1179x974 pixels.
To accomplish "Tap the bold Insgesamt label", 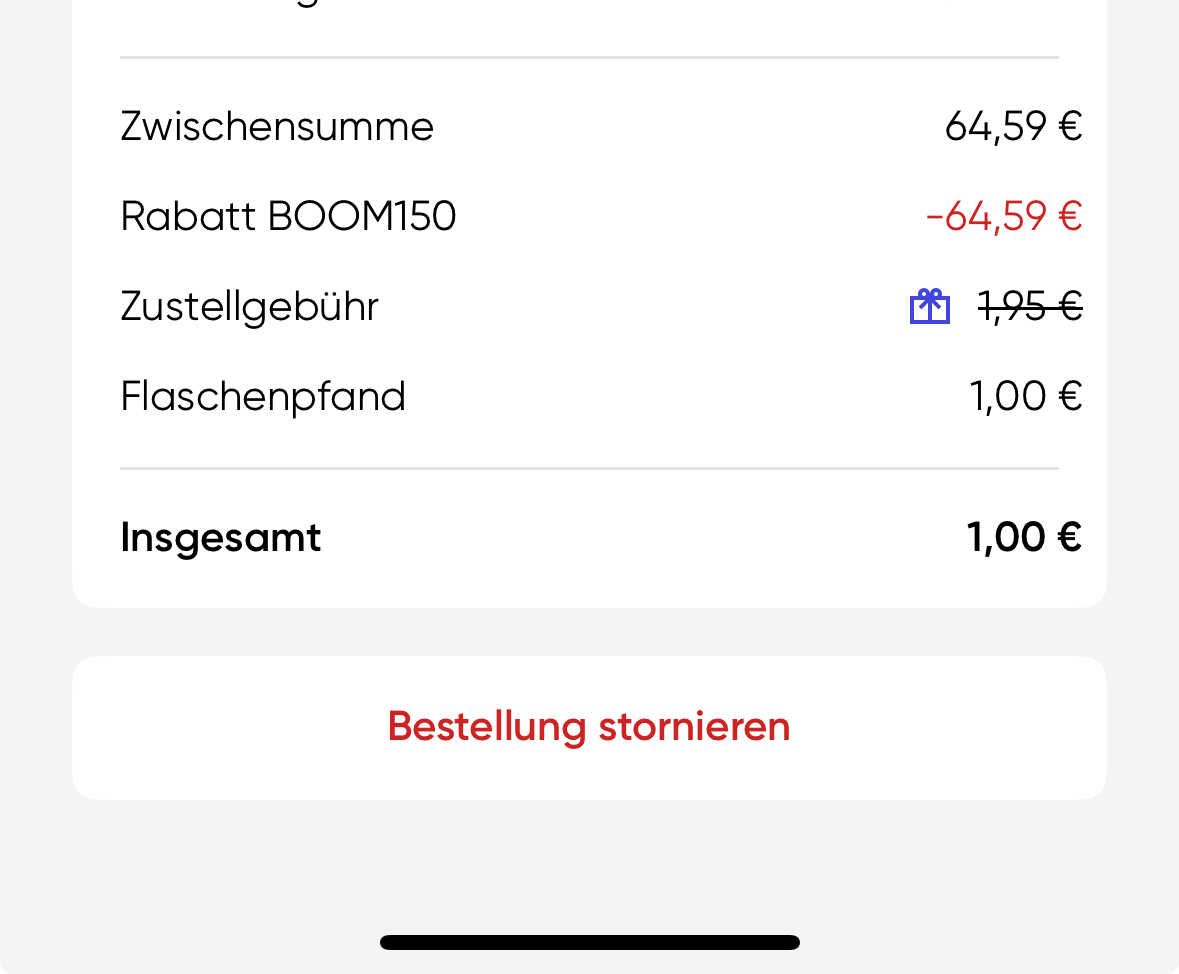I will [220, 538].
